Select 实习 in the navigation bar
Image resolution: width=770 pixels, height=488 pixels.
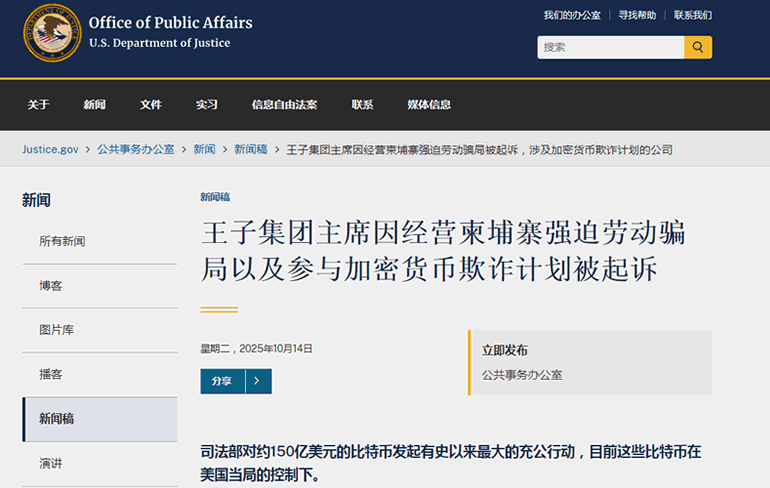[x=207, y=105]
